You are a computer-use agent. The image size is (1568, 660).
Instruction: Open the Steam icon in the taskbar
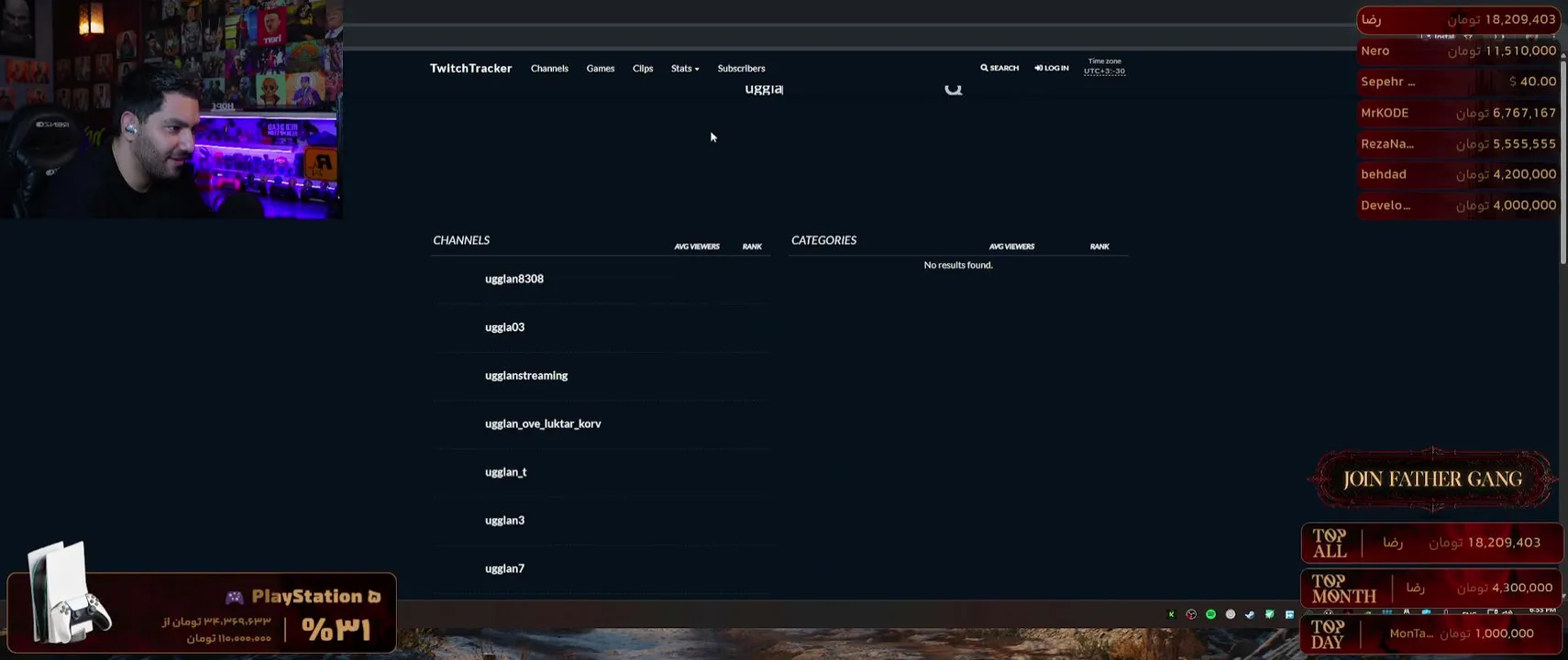[x=1250, y=614]
